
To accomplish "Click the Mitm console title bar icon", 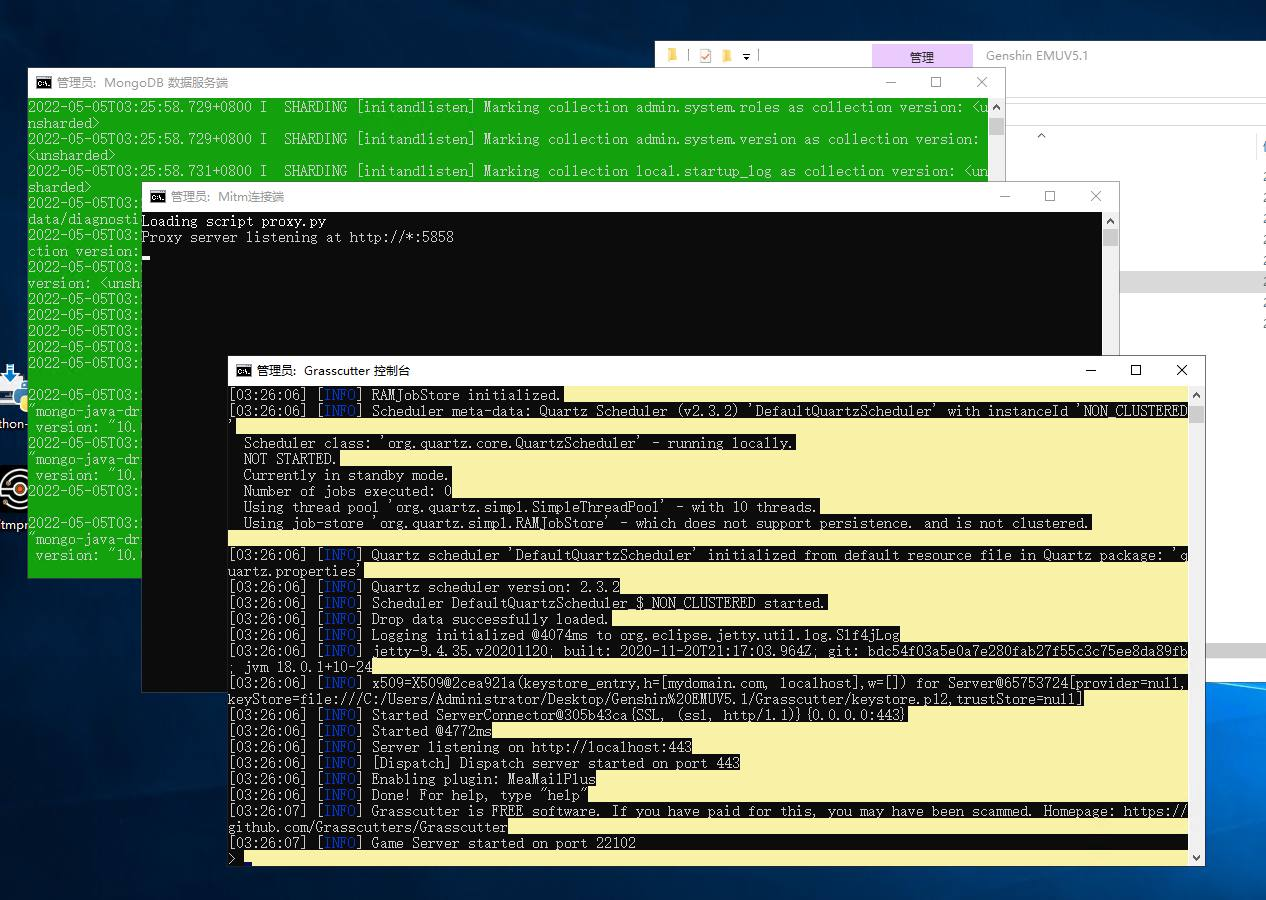I will (x=158, y=197).
